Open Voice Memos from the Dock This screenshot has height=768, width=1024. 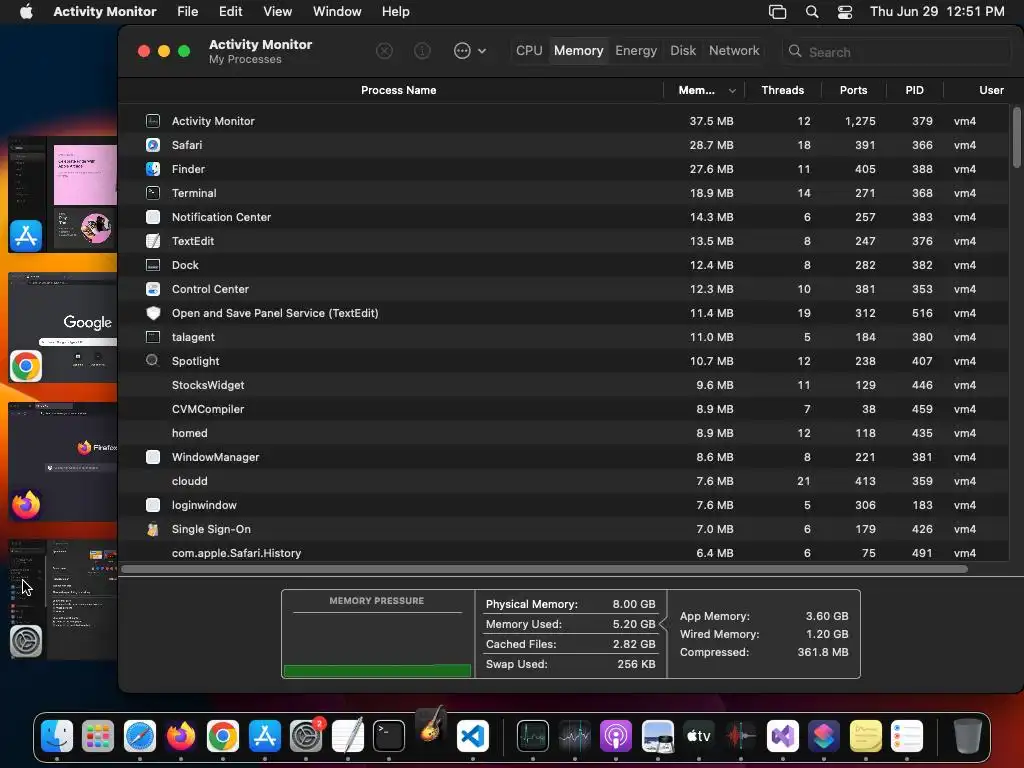pos(741,736)
